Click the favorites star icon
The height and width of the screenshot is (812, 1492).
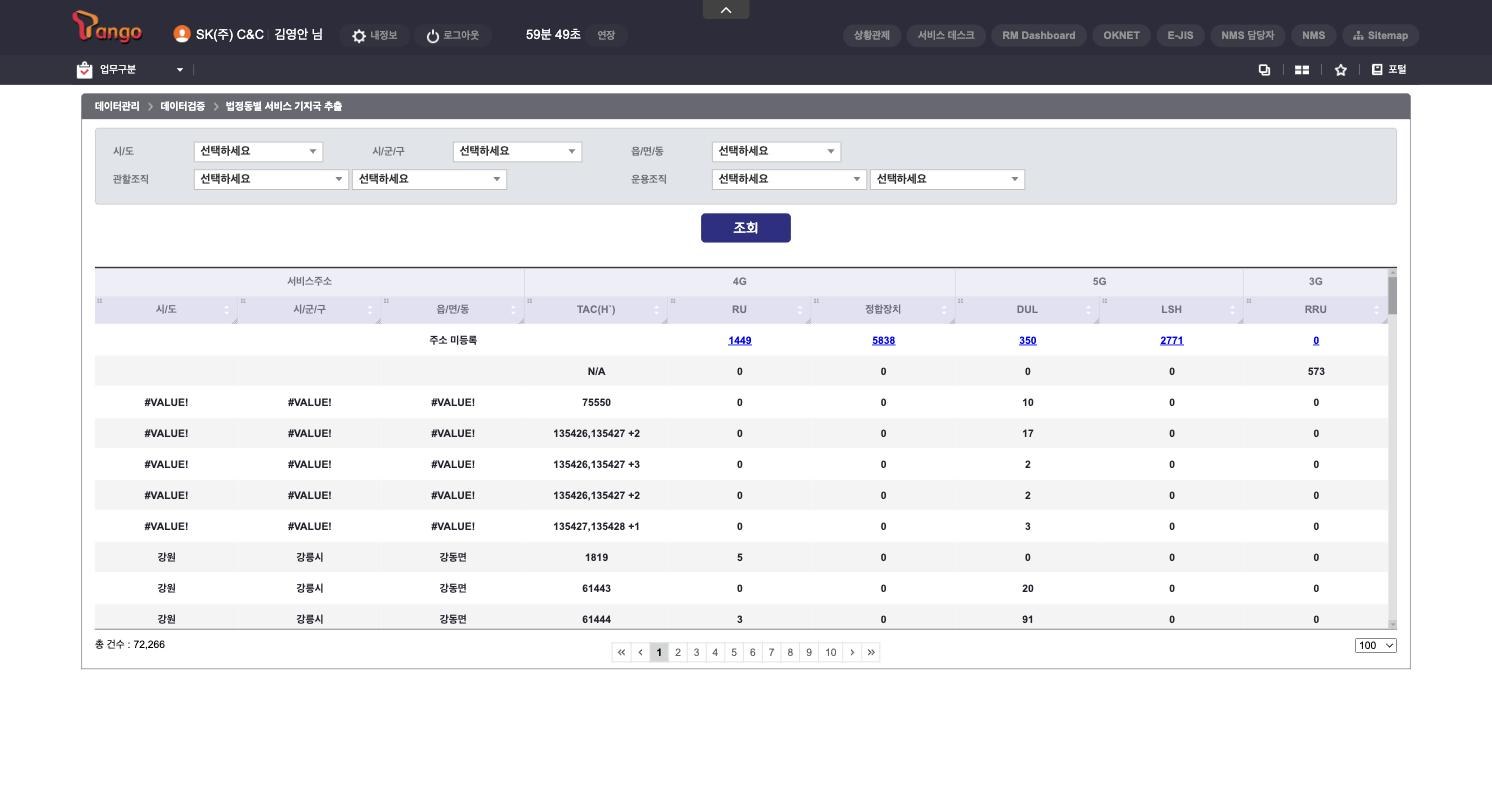pyautogui.click(x=1341, y=70)
